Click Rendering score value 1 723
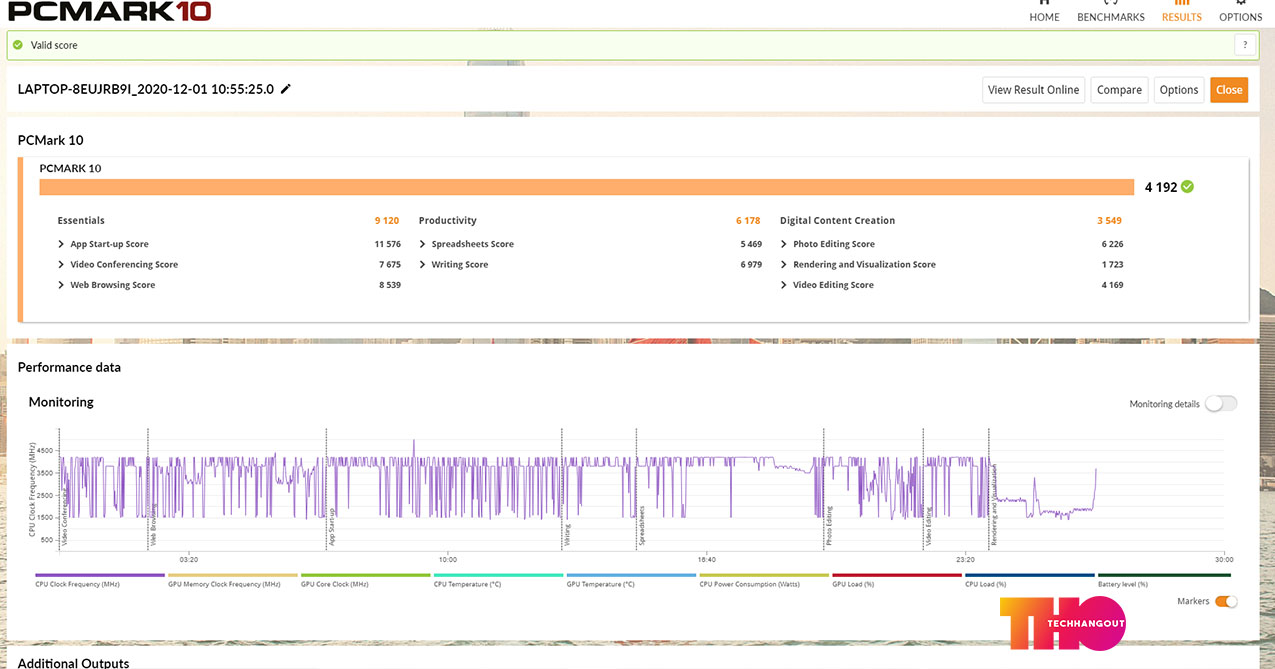This screenshot has width=1275, height=669. [x=1112, y=264]
